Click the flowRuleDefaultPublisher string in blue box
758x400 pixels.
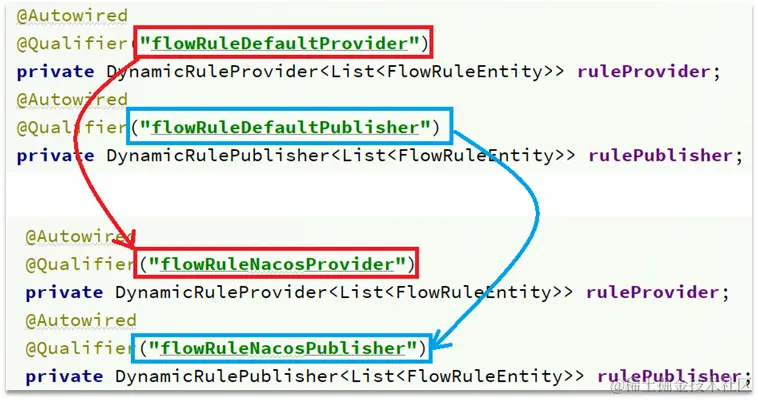285,127
